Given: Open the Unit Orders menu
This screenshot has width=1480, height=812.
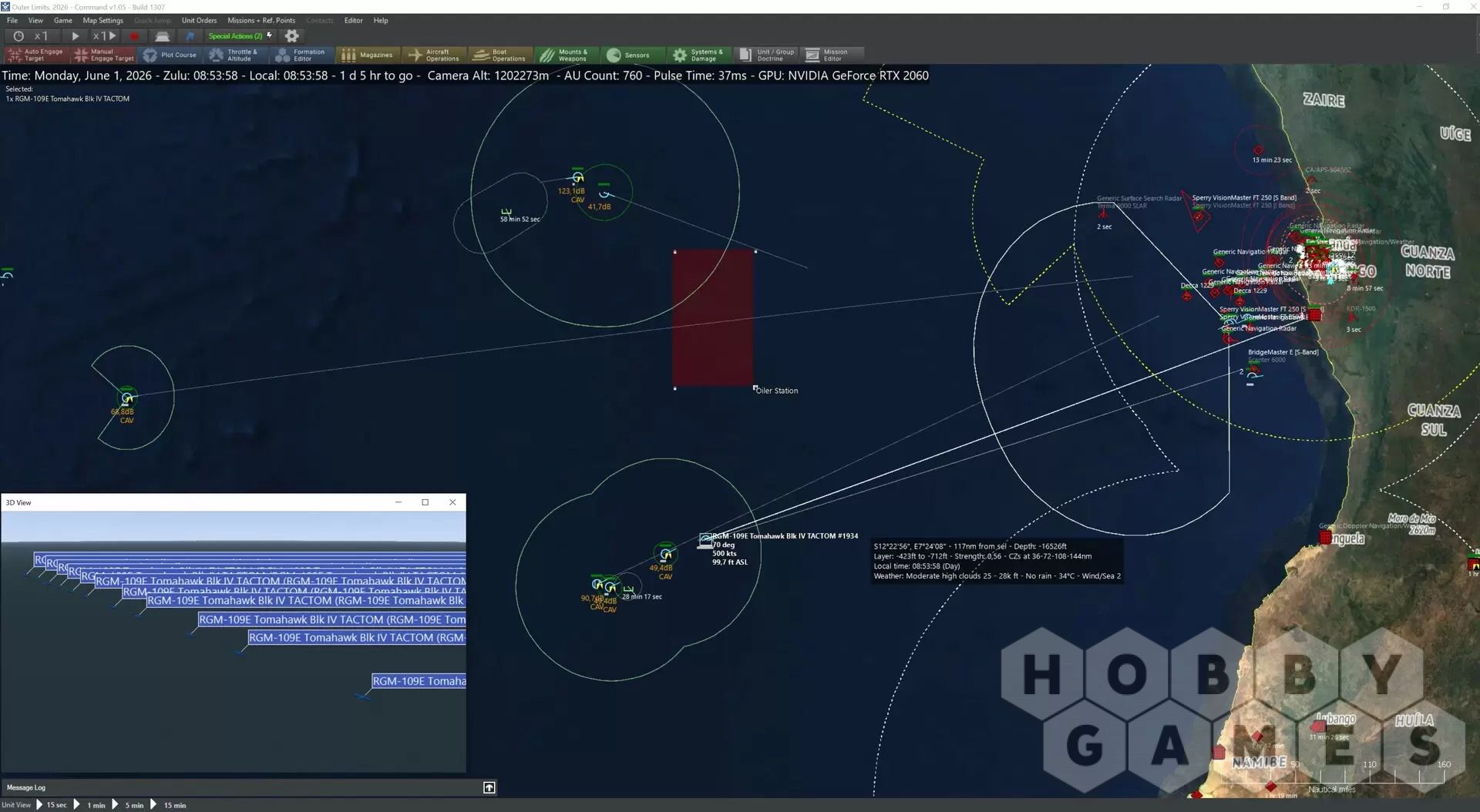Looking at the screenshot, I should [x=199, y=21].
